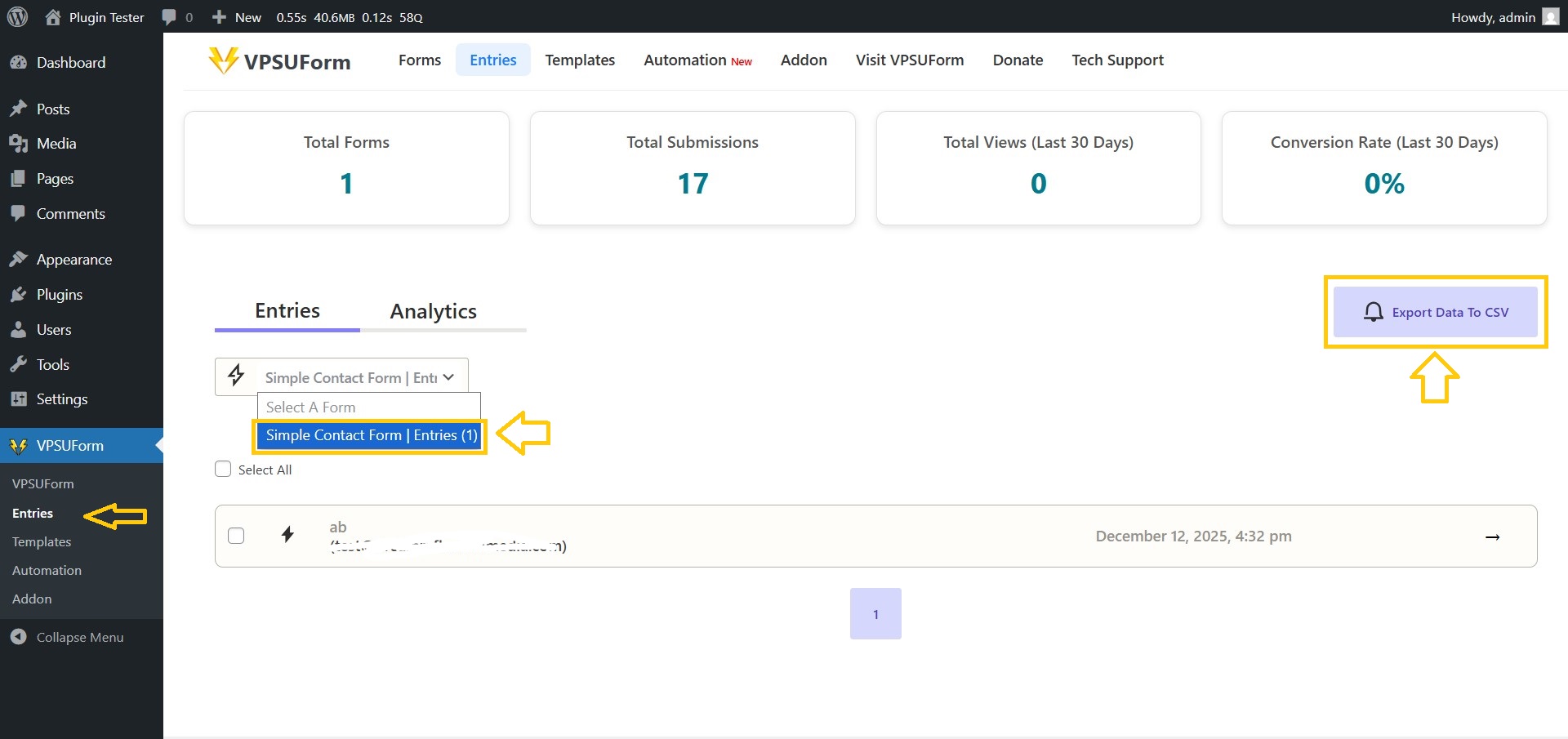Open the Donate page
The image size is (1568, 739).
tap(1017, 60)
